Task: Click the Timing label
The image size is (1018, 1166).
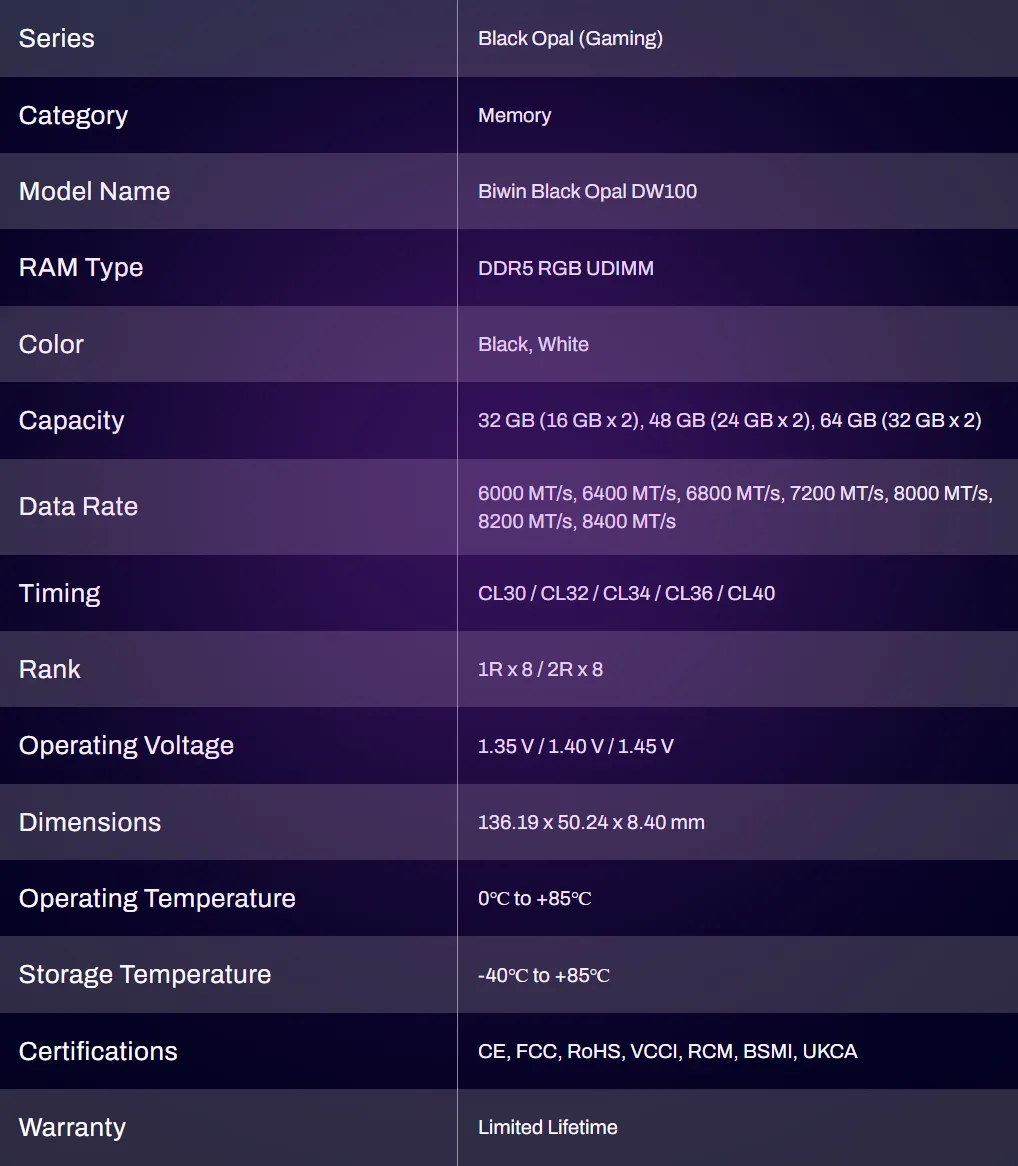Action: point(59,593)
